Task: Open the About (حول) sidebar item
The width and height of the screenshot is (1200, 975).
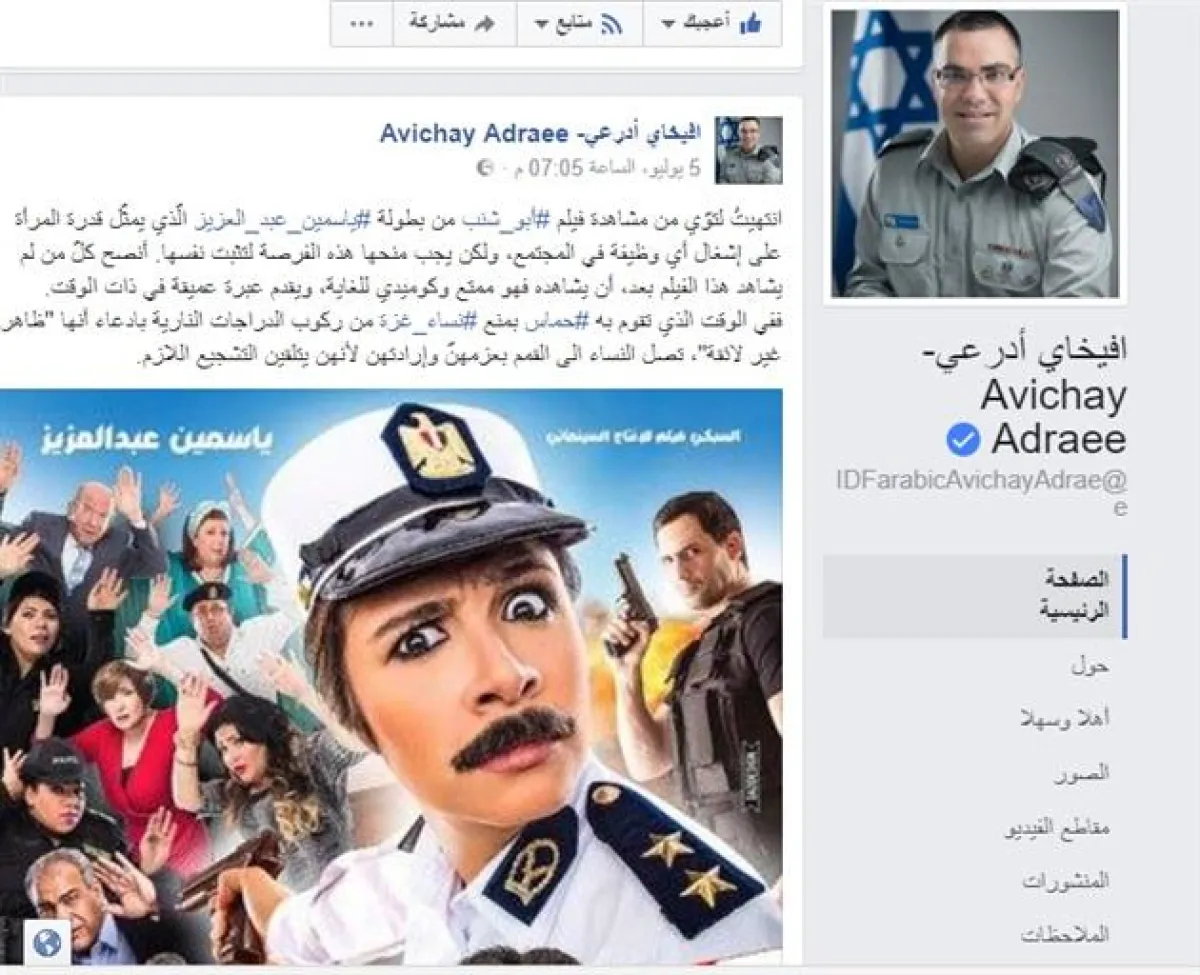Action: point(1096,665)
